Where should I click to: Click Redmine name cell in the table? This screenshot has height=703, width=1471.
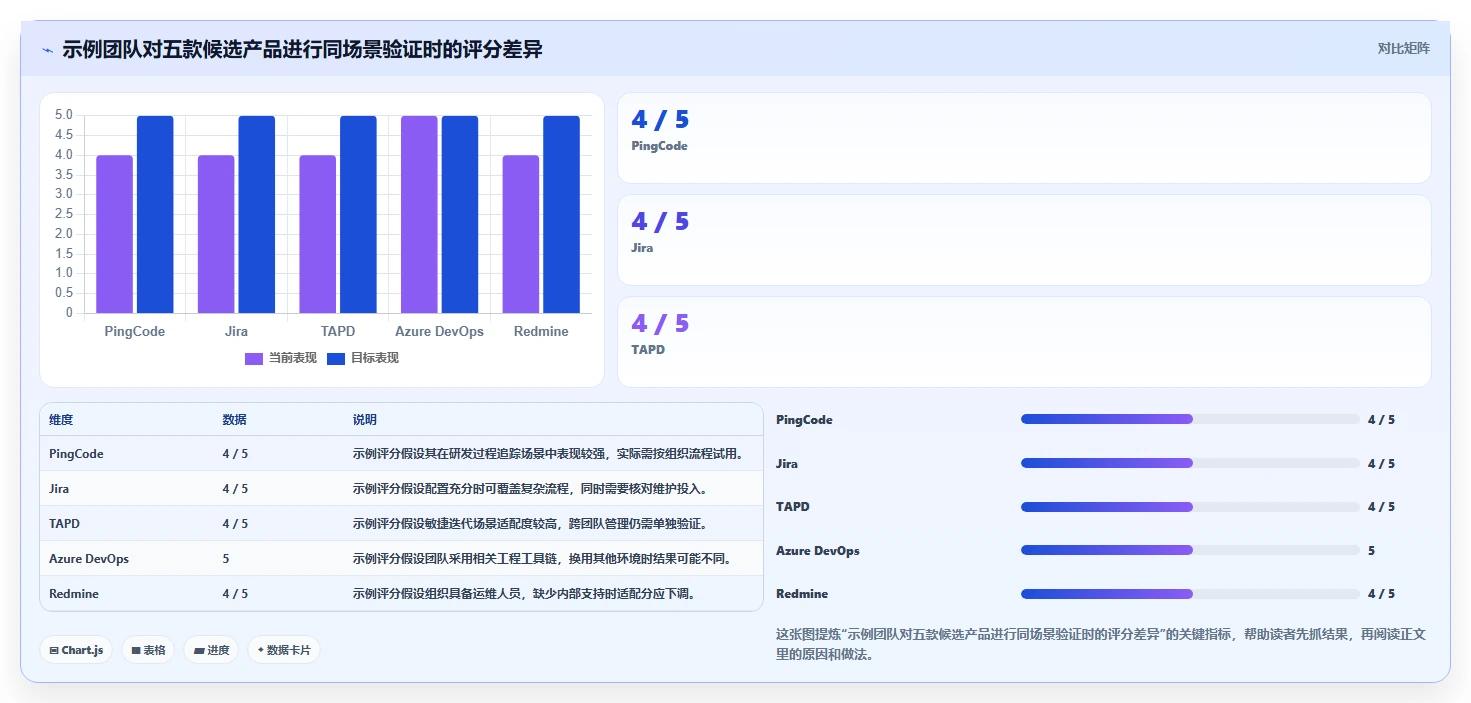tap(73, 594)
